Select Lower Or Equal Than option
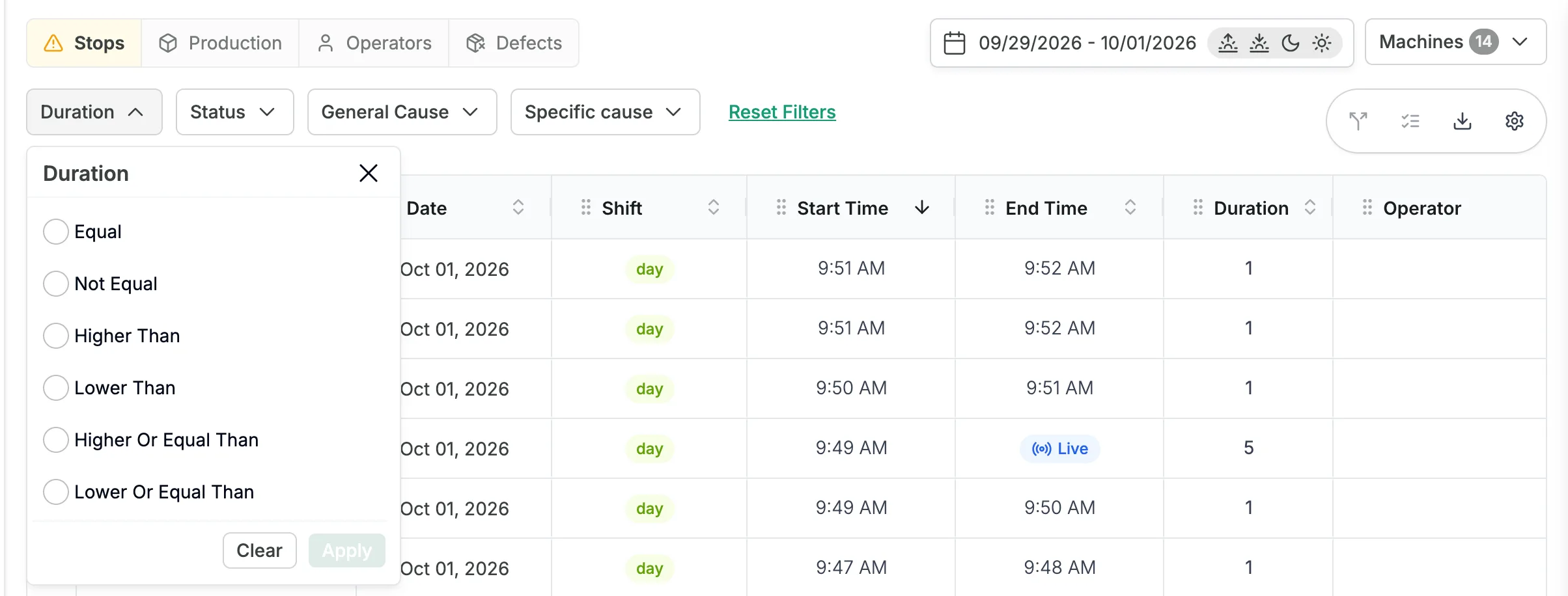 pyautogui.click(x=56, y=492)
